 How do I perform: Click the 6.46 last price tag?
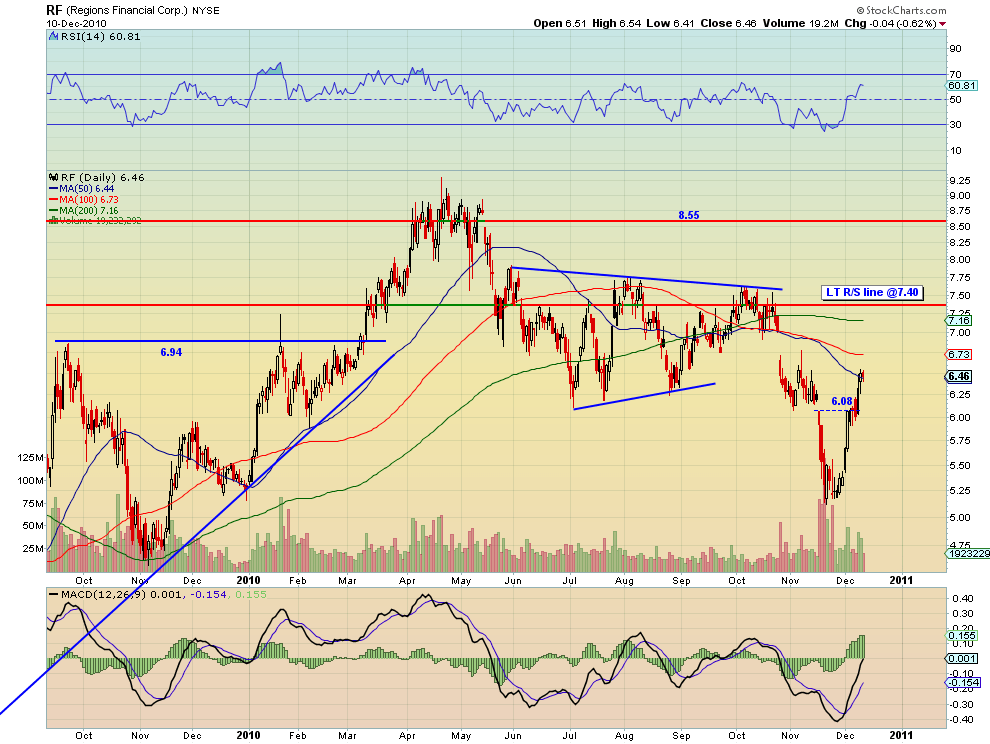click(959, 376)
